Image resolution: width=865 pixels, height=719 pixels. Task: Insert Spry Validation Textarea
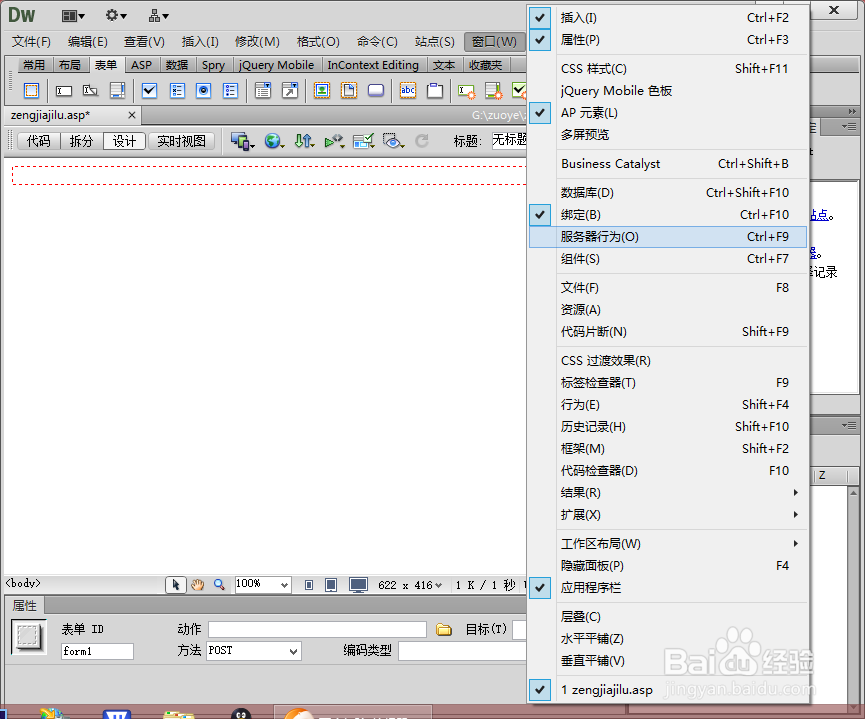pyautogui.click(x=493, y=91)
